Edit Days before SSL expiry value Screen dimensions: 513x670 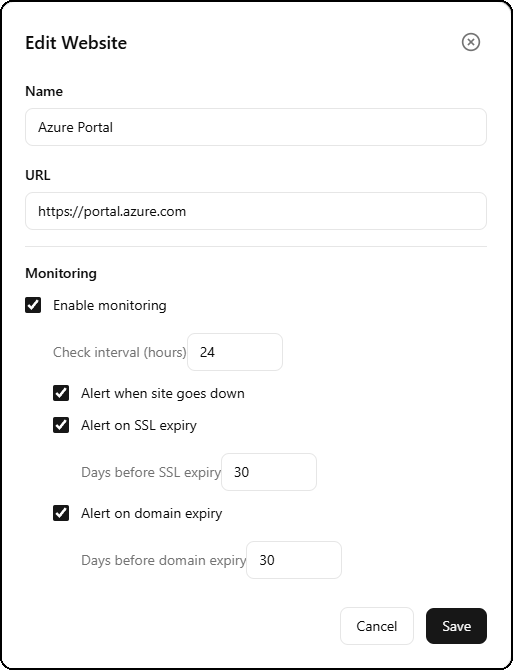pos(269,472)
